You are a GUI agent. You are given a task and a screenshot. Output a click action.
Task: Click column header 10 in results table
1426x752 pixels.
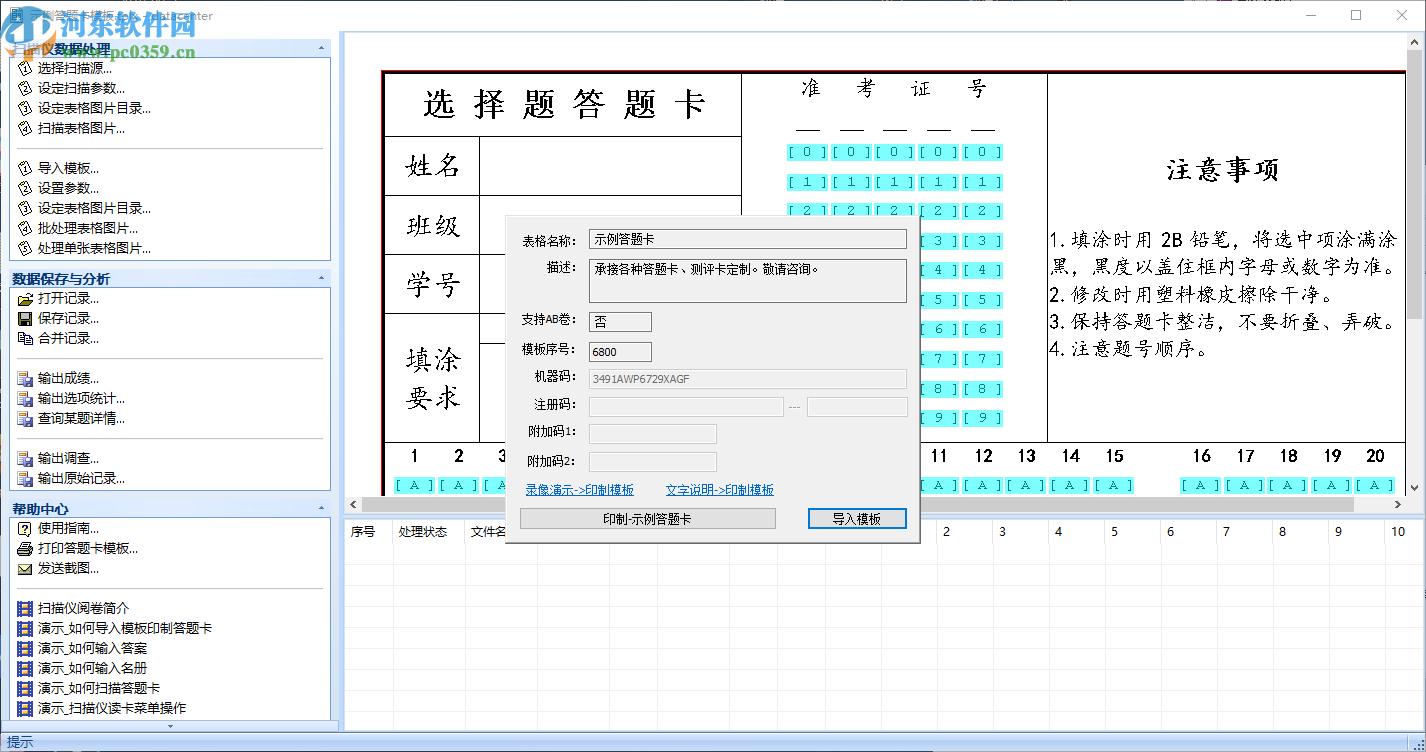click(x=1397, y=532)
